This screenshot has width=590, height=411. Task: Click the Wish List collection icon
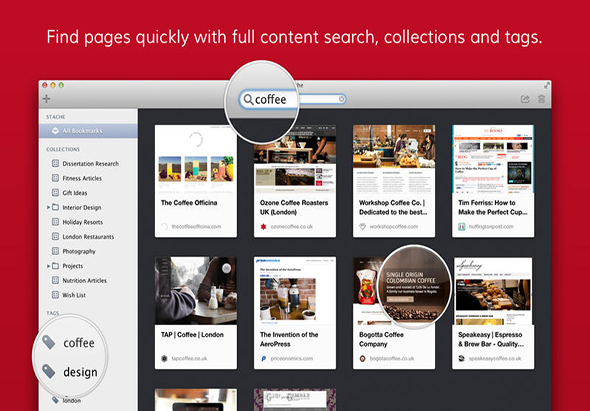[x=55, y=295]
